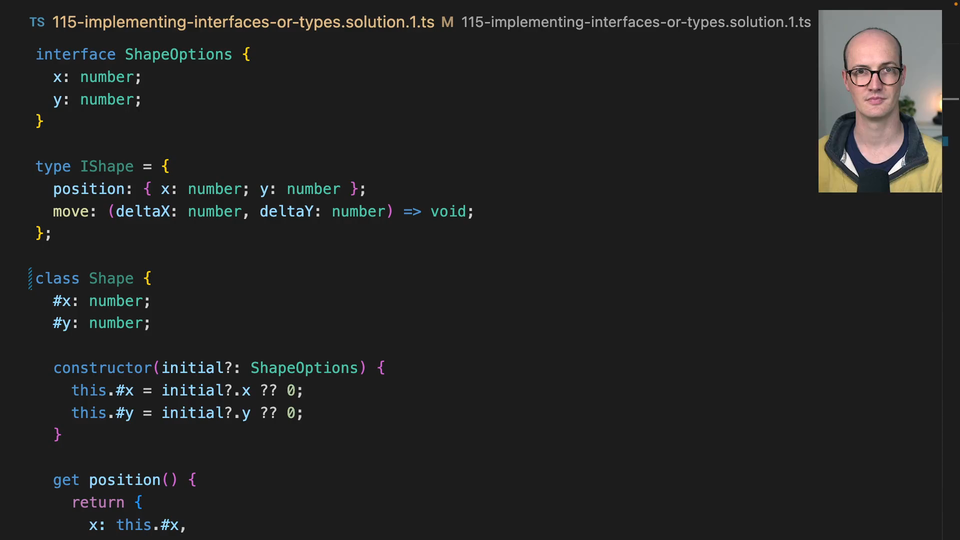This screenshot has height=540, width=960.
Task: Select the 115-implementing-interfaces-or-types.solution.1.ts active tab
Action: point(243,21)
